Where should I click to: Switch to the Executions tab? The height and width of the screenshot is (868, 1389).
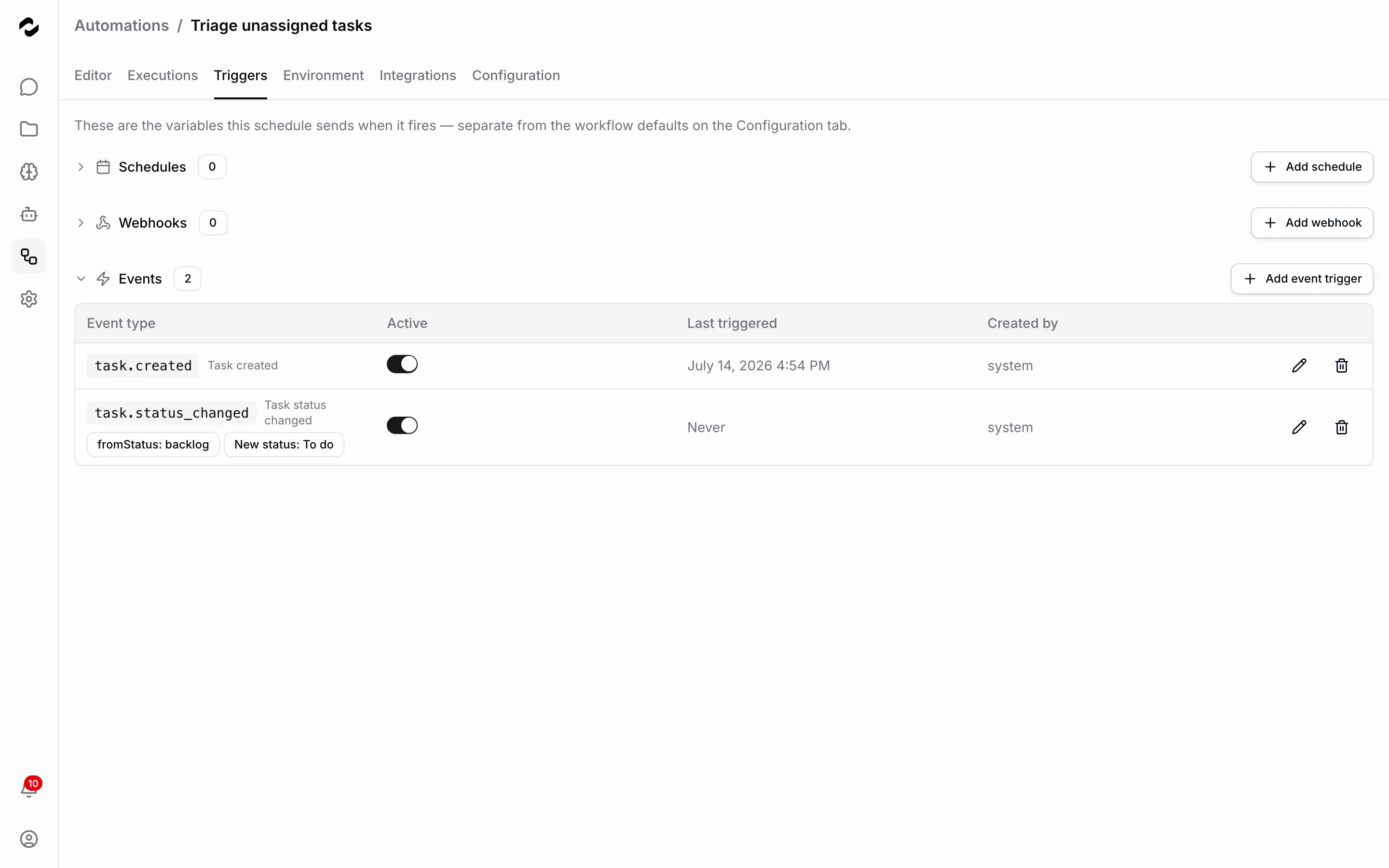click(x=163, y=75)
